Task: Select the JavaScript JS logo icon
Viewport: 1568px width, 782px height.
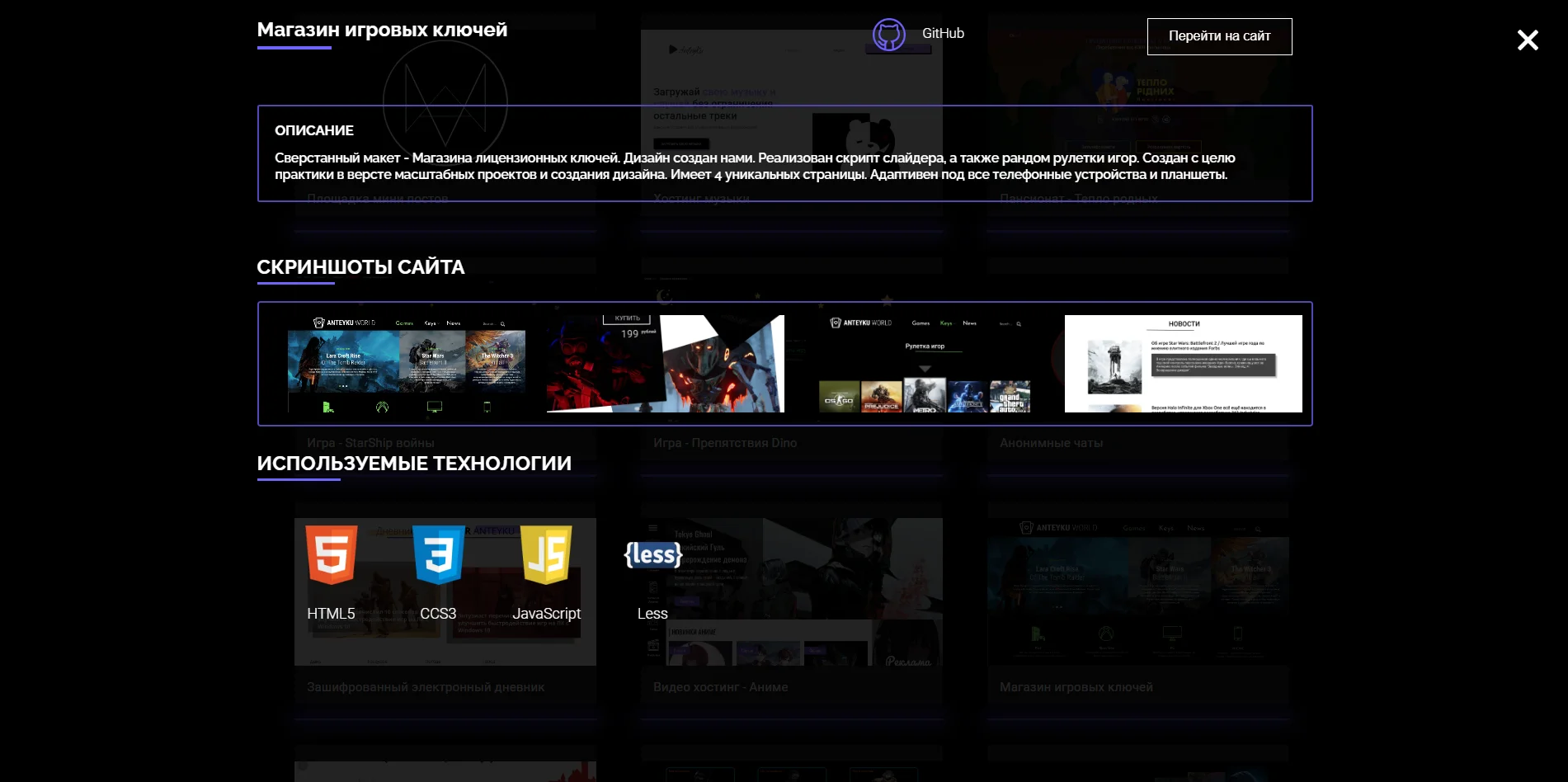Action: pos(546,554)
